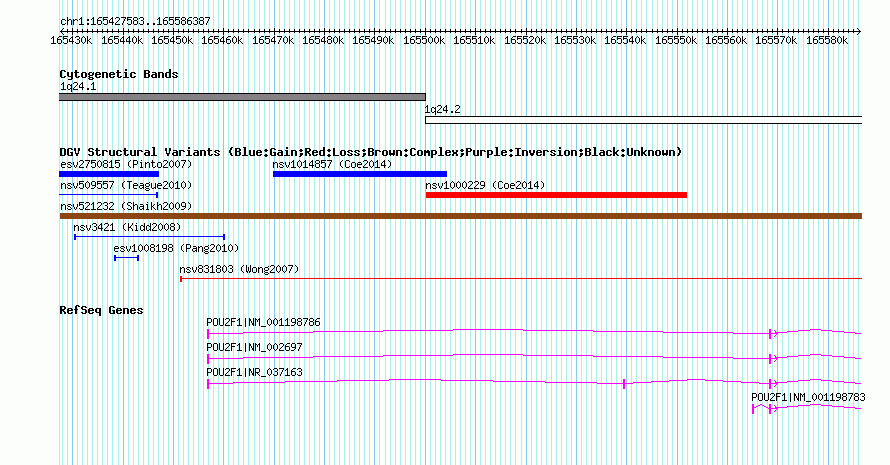Open variant nsv1014857 (Coe2014) label
The height and width of the screenshot is (465, 890).
[332, 164]
